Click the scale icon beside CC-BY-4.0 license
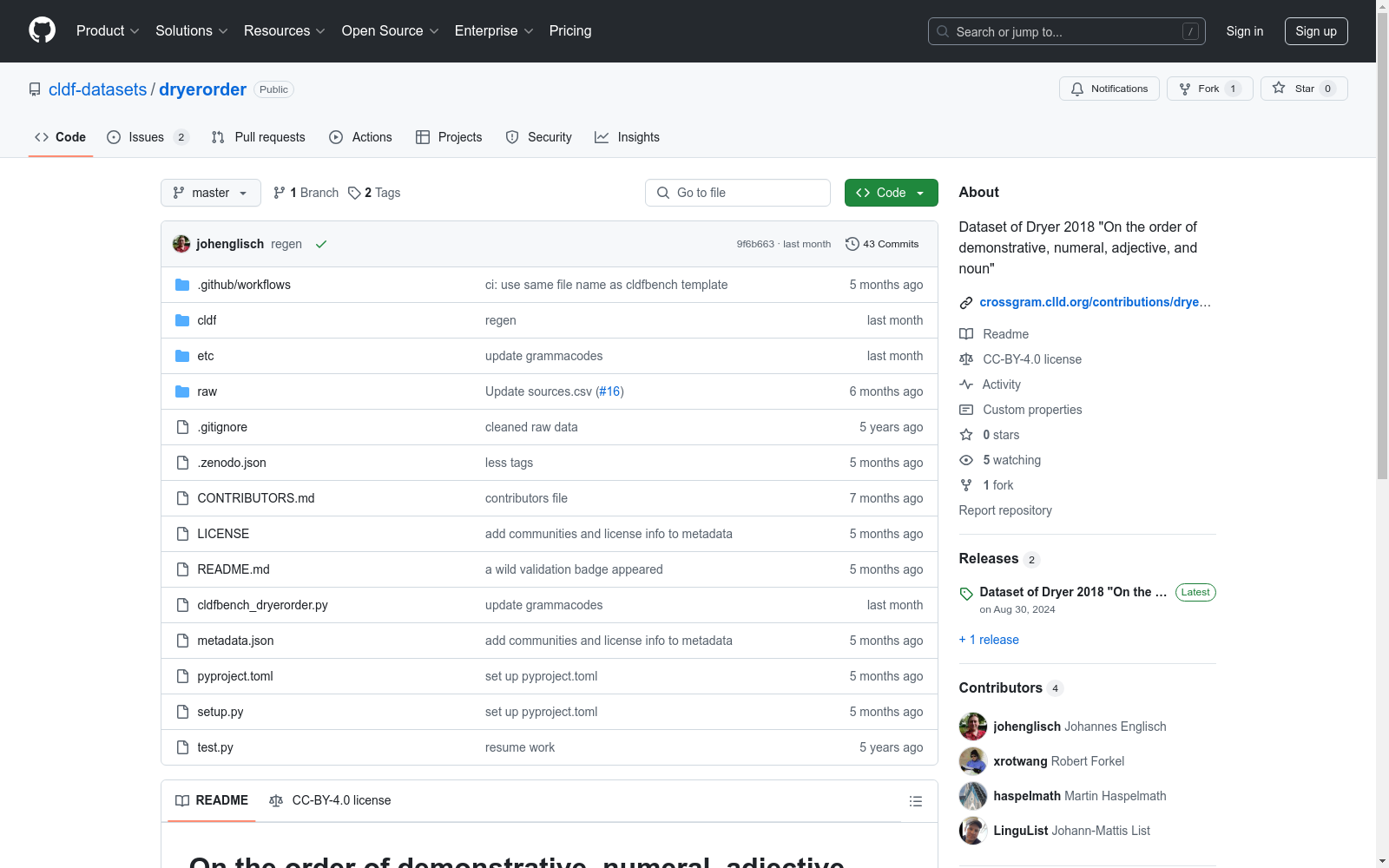1389x868 pixels. [x=966, y=359]
